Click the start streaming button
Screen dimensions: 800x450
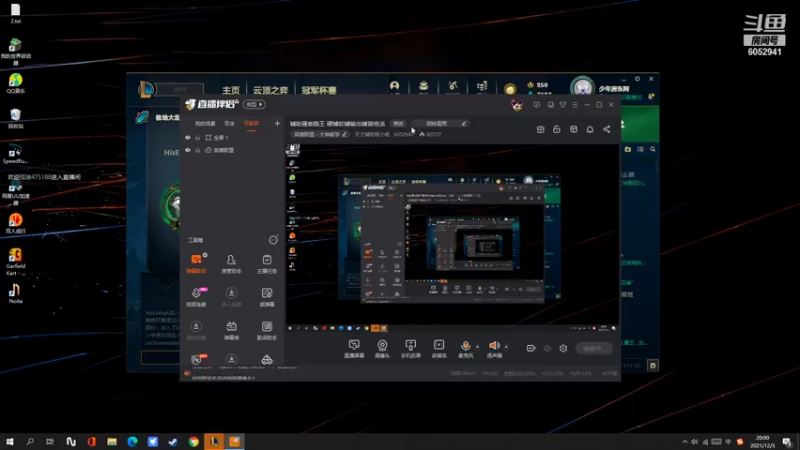[x=594, y=348]
